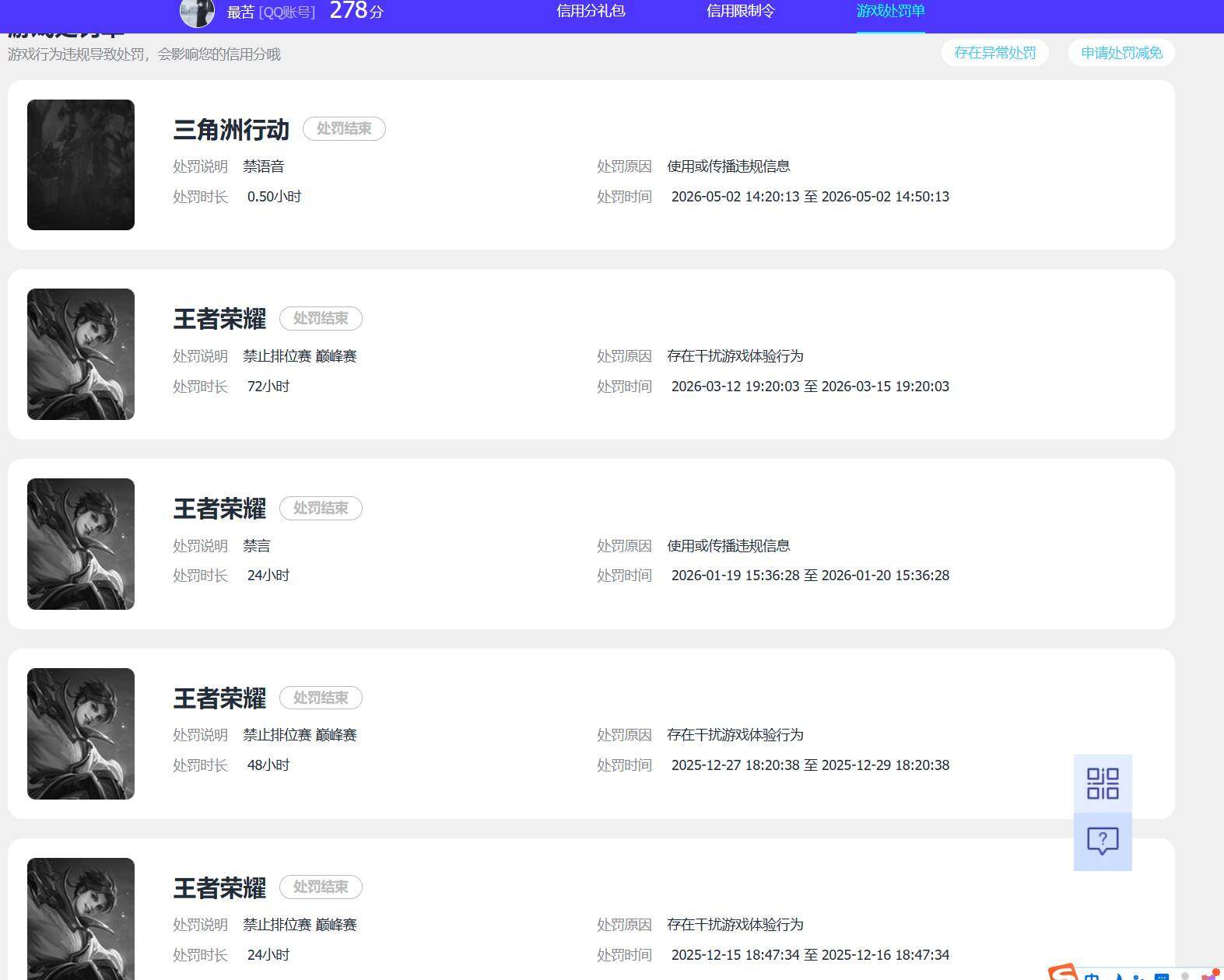
Task: Click the 处罚结束 badge on the 48小时 card
Action: 321,698
